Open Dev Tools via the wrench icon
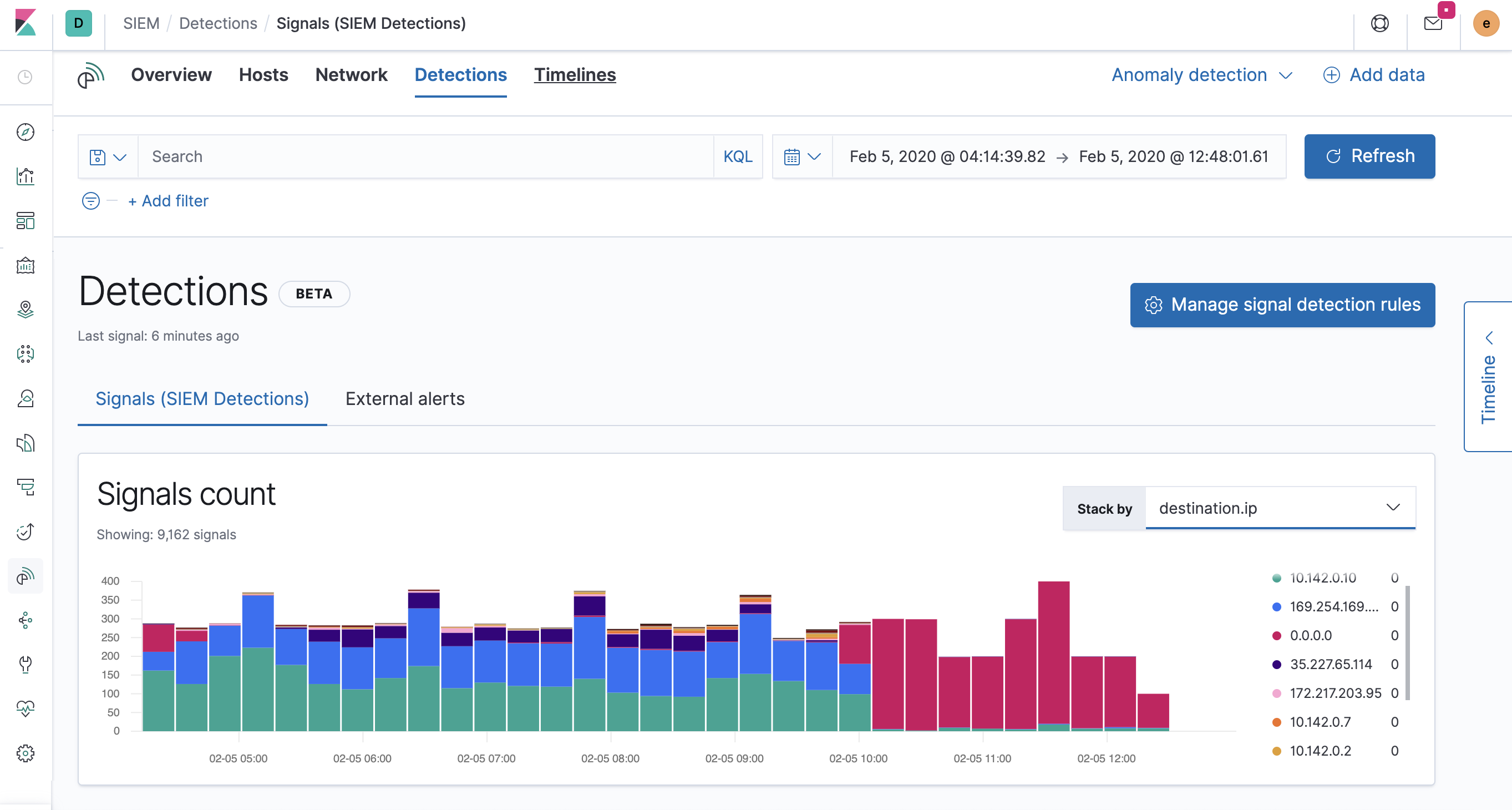Image resolution: width=1512 pixels, height=810 pixels. tap(26, 665)
